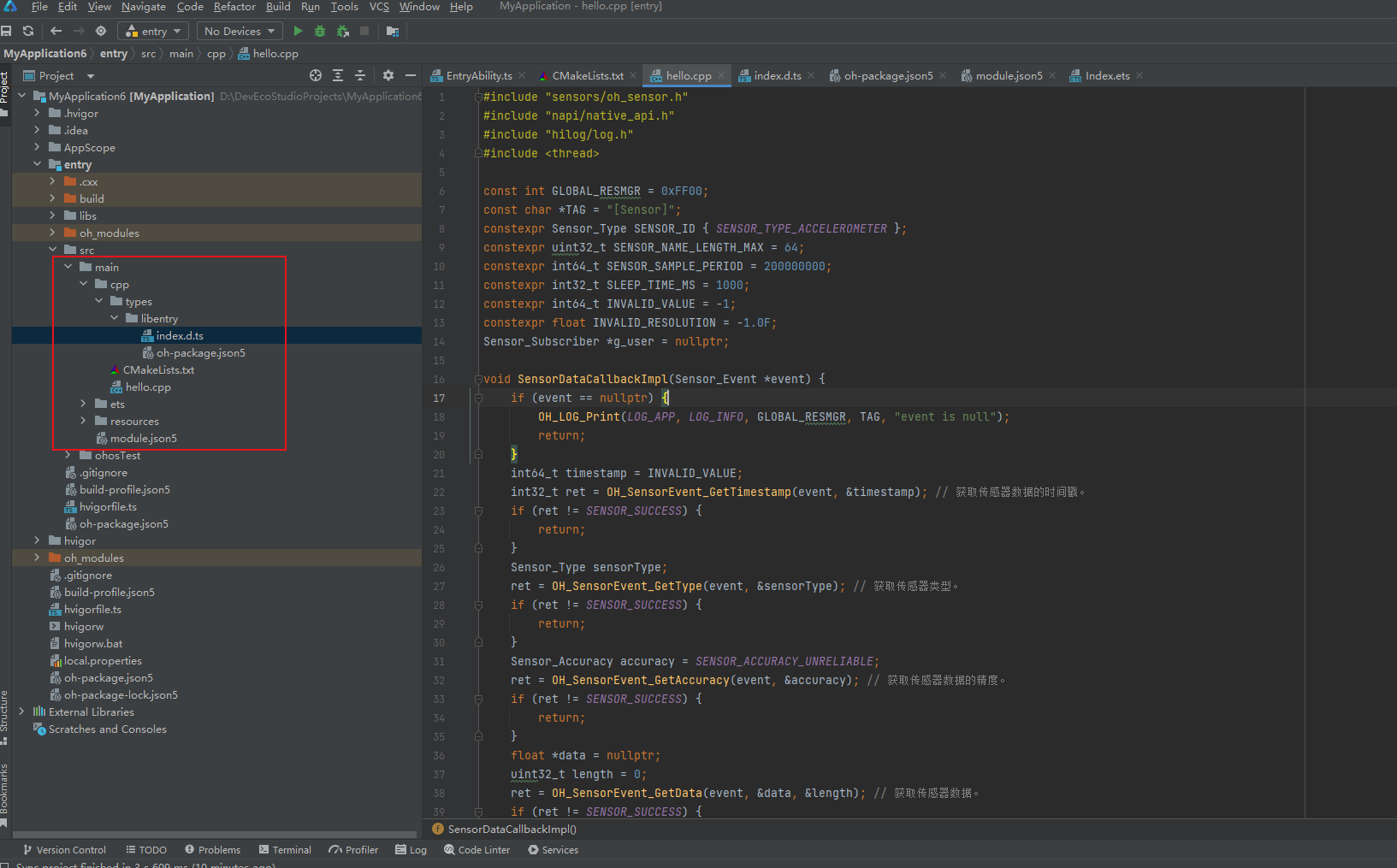Expand the External Libraries node
The width and height of the screenshot is (1397, 868).
pyautogui.click(x=21, y=712)
